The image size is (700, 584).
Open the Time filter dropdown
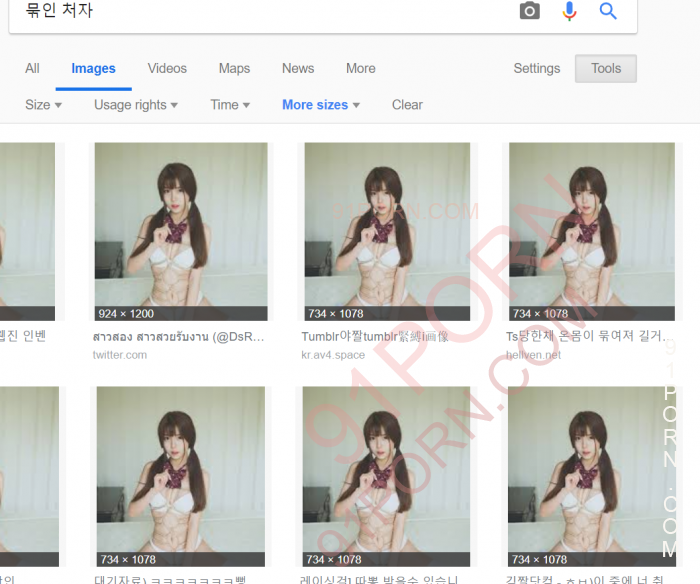230,105
